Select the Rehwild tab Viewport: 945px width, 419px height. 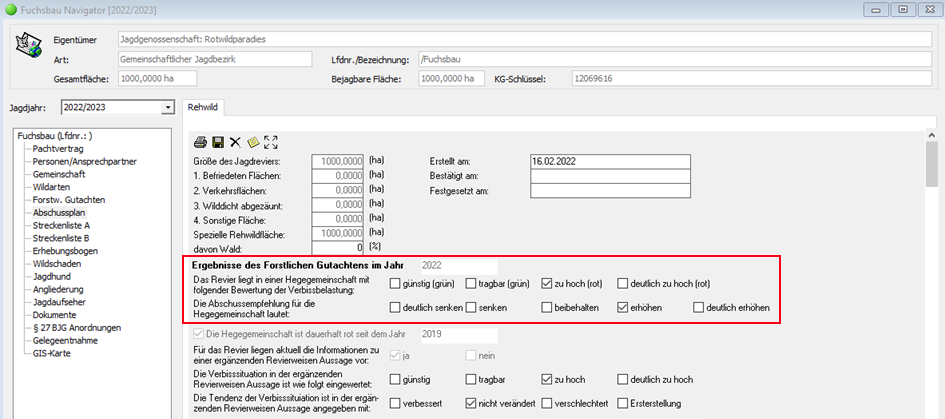point(203,106)
